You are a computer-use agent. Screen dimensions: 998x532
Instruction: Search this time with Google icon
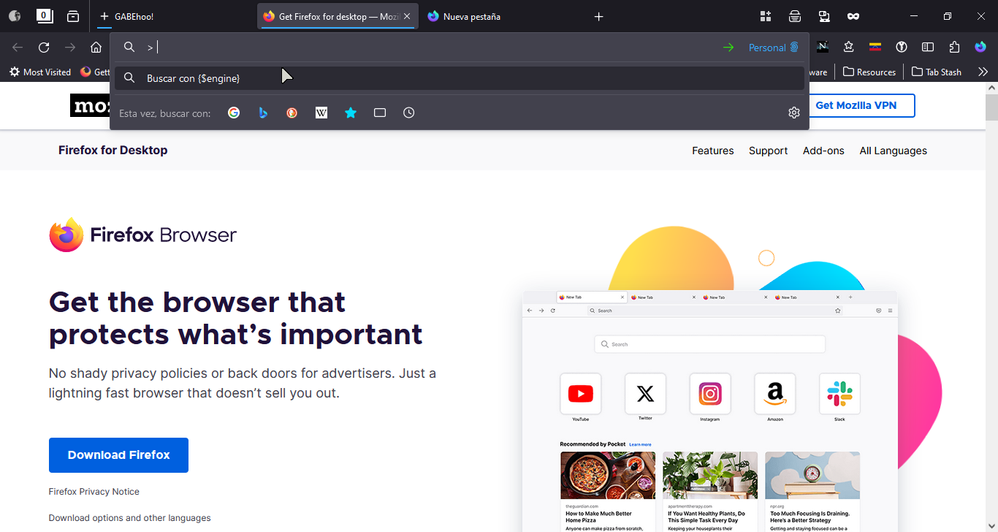pos(234,113)
